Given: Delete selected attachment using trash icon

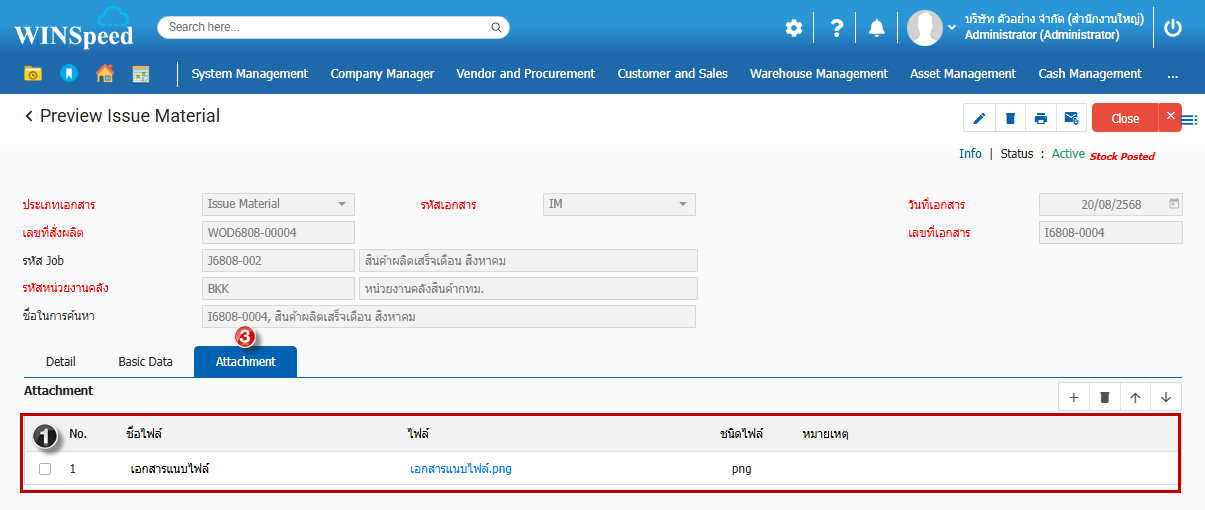Looking at the screenshot, I should pyautogui.click(x=1104, y=397).
